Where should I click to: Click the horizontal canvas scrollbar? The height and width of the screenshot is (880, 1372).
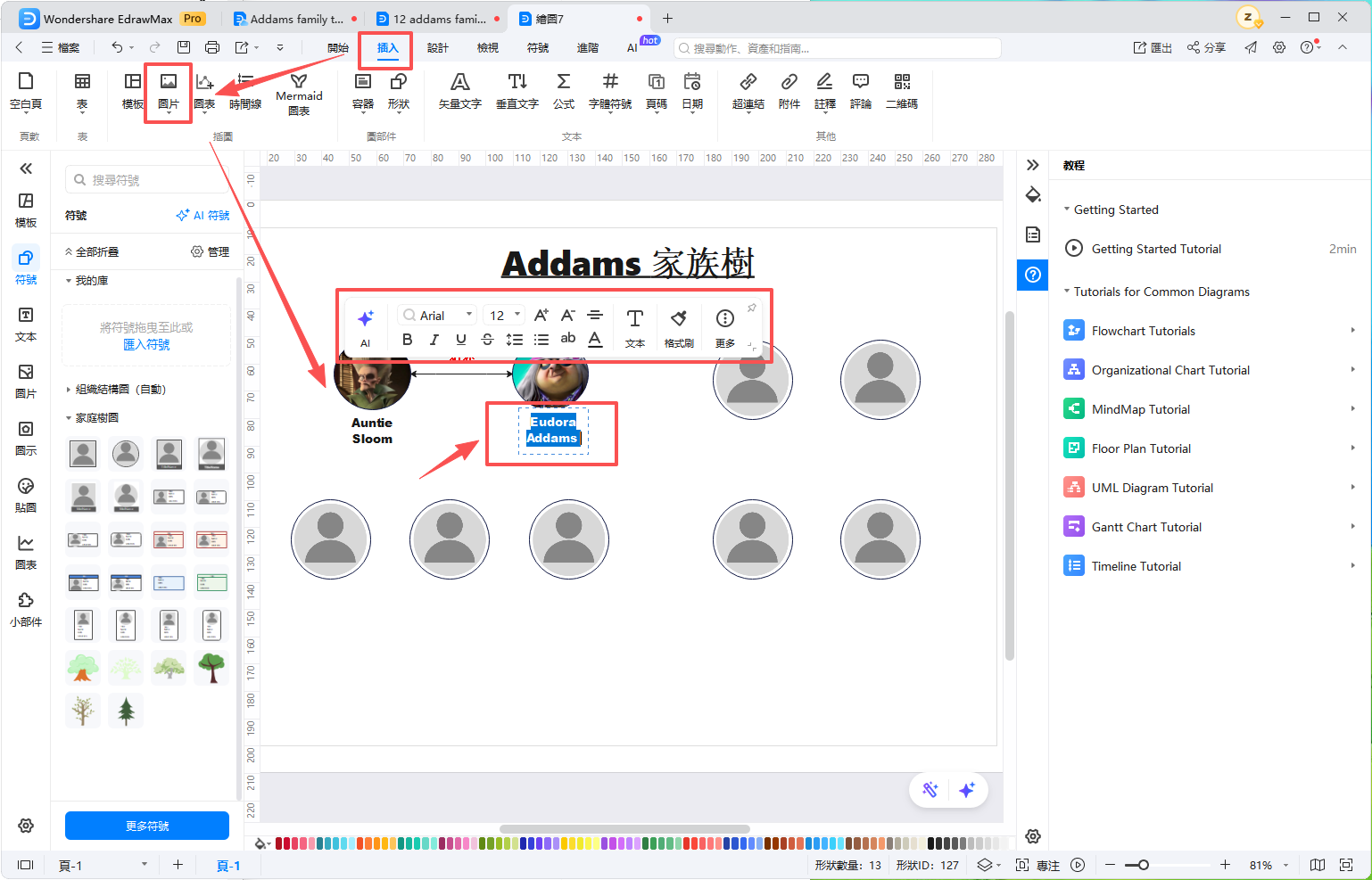pos(624,828)
